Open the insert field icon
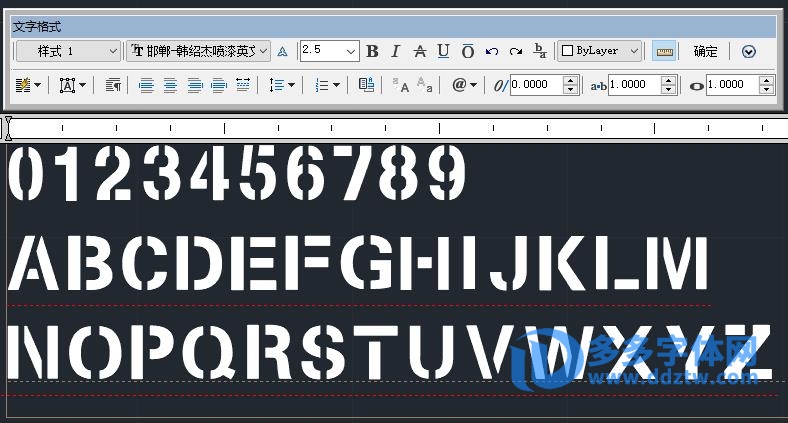Viewport: 788px width, 423px height. (x=366, y=86)
